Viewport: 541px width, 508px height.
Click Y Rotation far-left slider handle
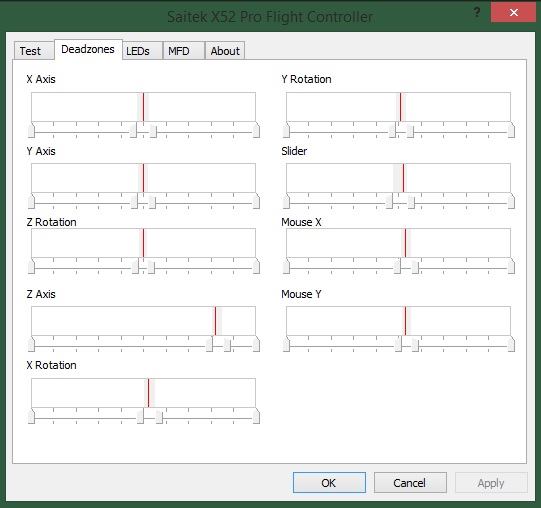[286, 130]
